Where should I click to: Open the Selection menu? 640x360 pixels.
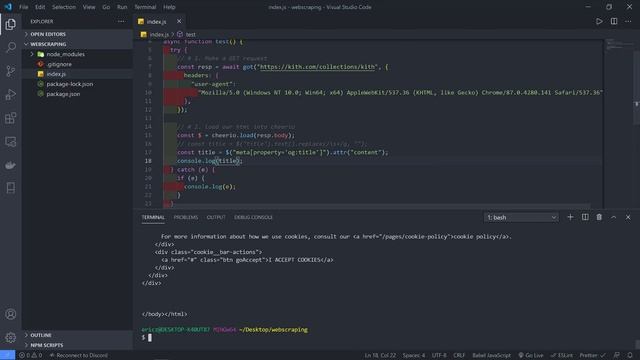pos(64,7)
